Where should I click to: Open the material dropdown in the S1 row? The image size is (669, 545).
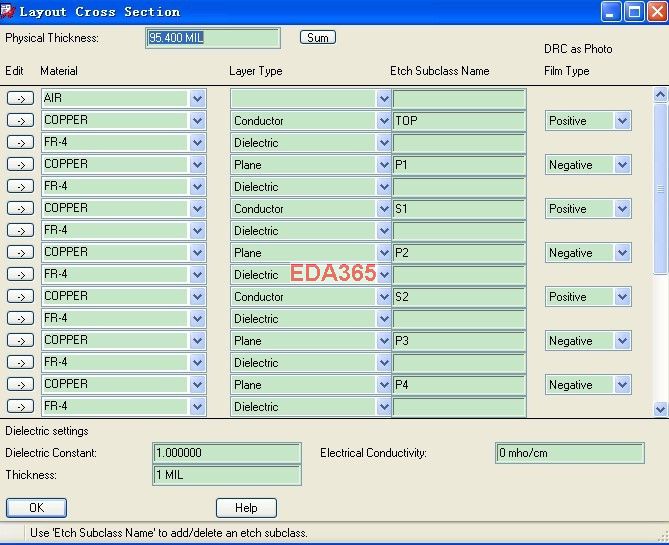(x=197, y=209)
